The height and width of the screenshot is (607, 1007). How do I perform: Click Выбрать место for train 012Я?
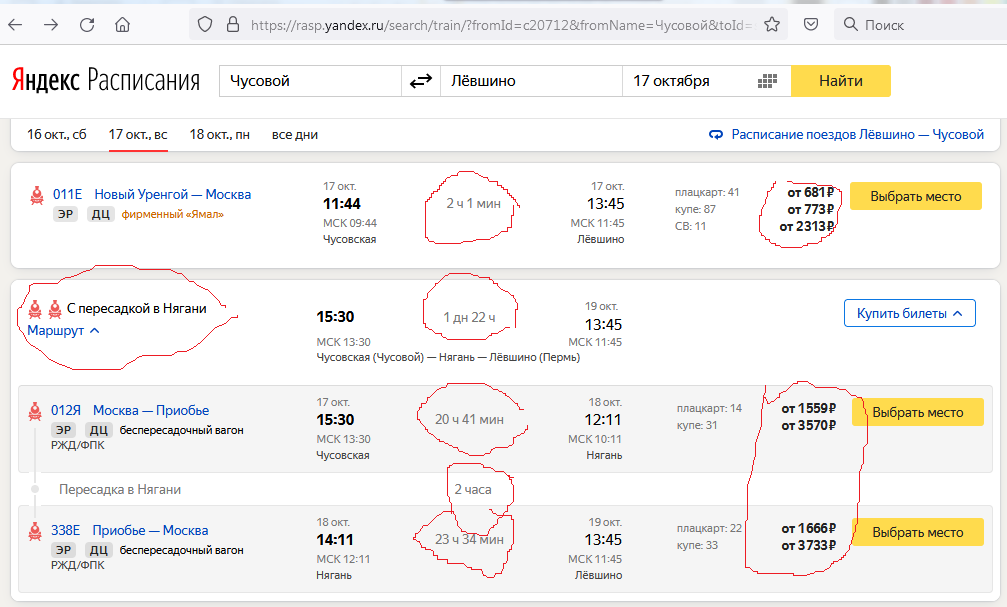pyautogui.click(x=918, y=412)
